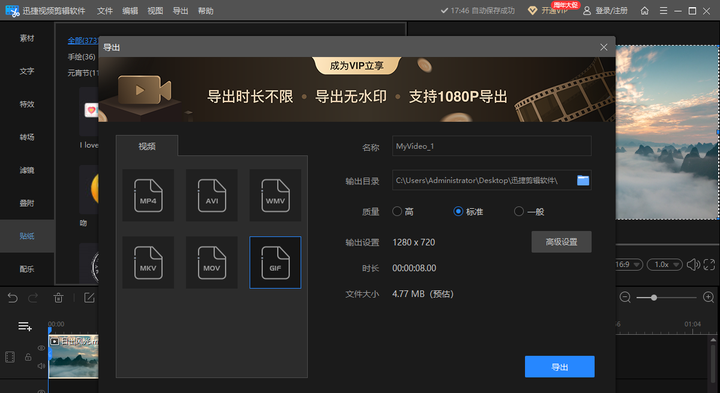Open the 特效 sidebar panel
Image resolution: width=720 pixels, height=393 pixels.
[x=27, y=104]
